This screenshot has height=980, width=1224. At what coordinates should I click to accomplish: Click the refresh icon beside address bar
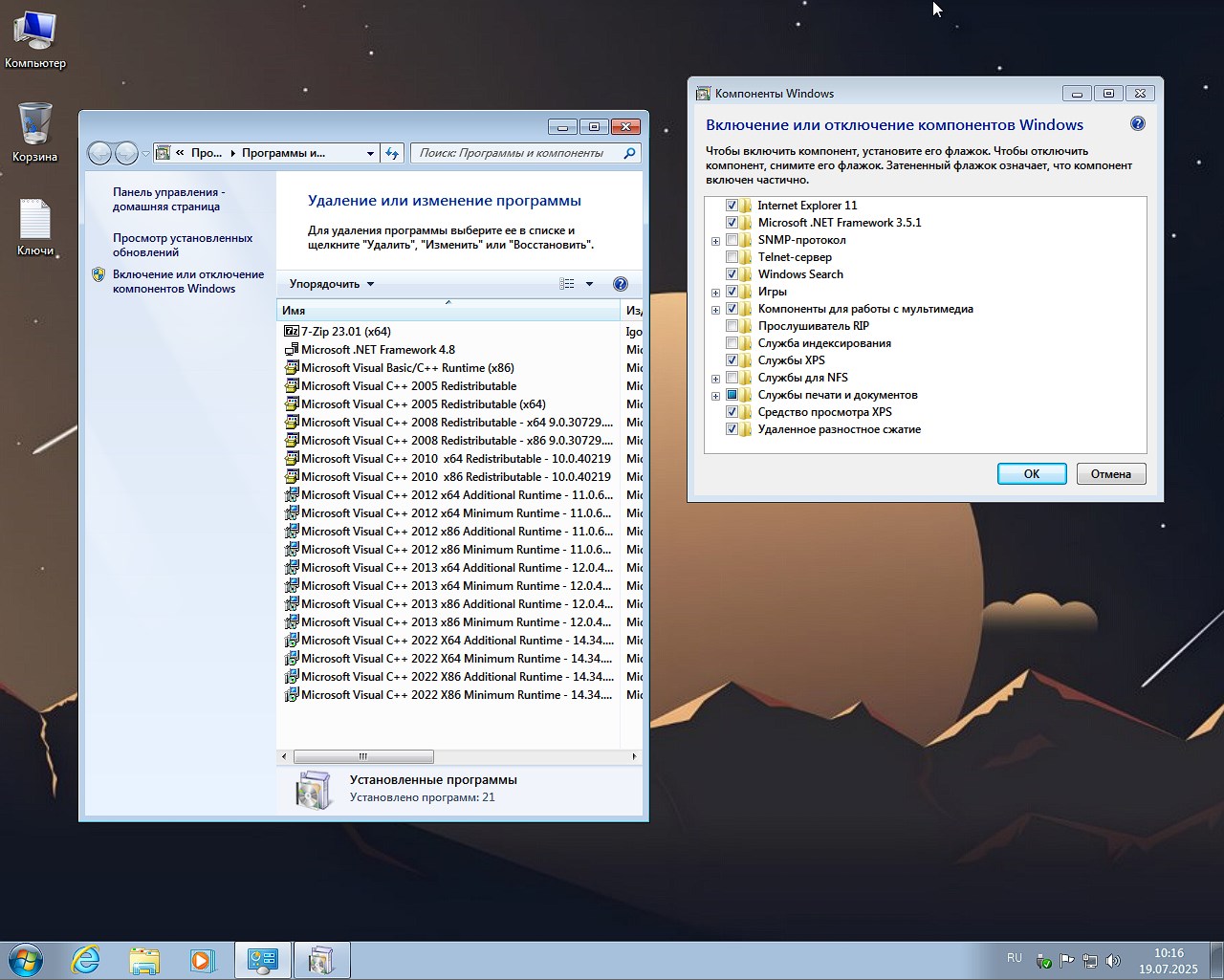[x=392, y=153]
